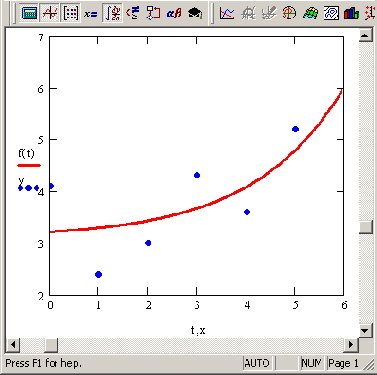Click the y-axis tick label 5
Viewport: 377px width, 375px height.
tap(41, 140)
